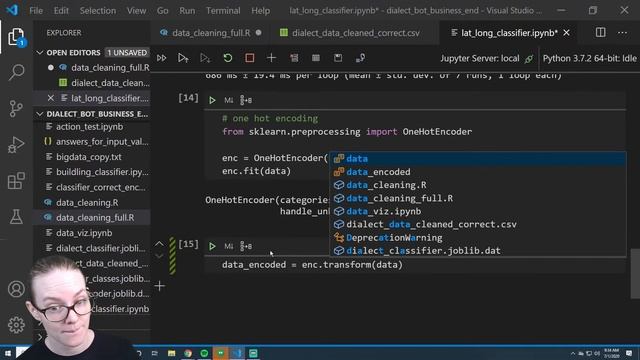The width and height of the screenshot is (640, 360).
Task: Click the 1 UNSAVED badge
Action: [127, 53]
